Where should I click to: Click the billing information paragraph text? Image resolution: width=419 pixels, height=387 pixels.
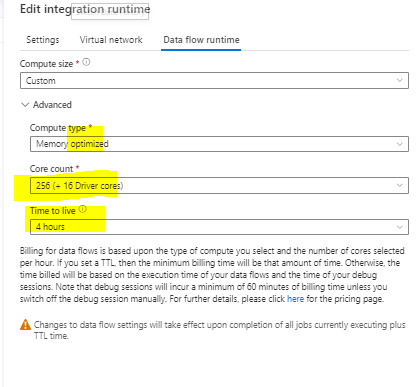212,275
